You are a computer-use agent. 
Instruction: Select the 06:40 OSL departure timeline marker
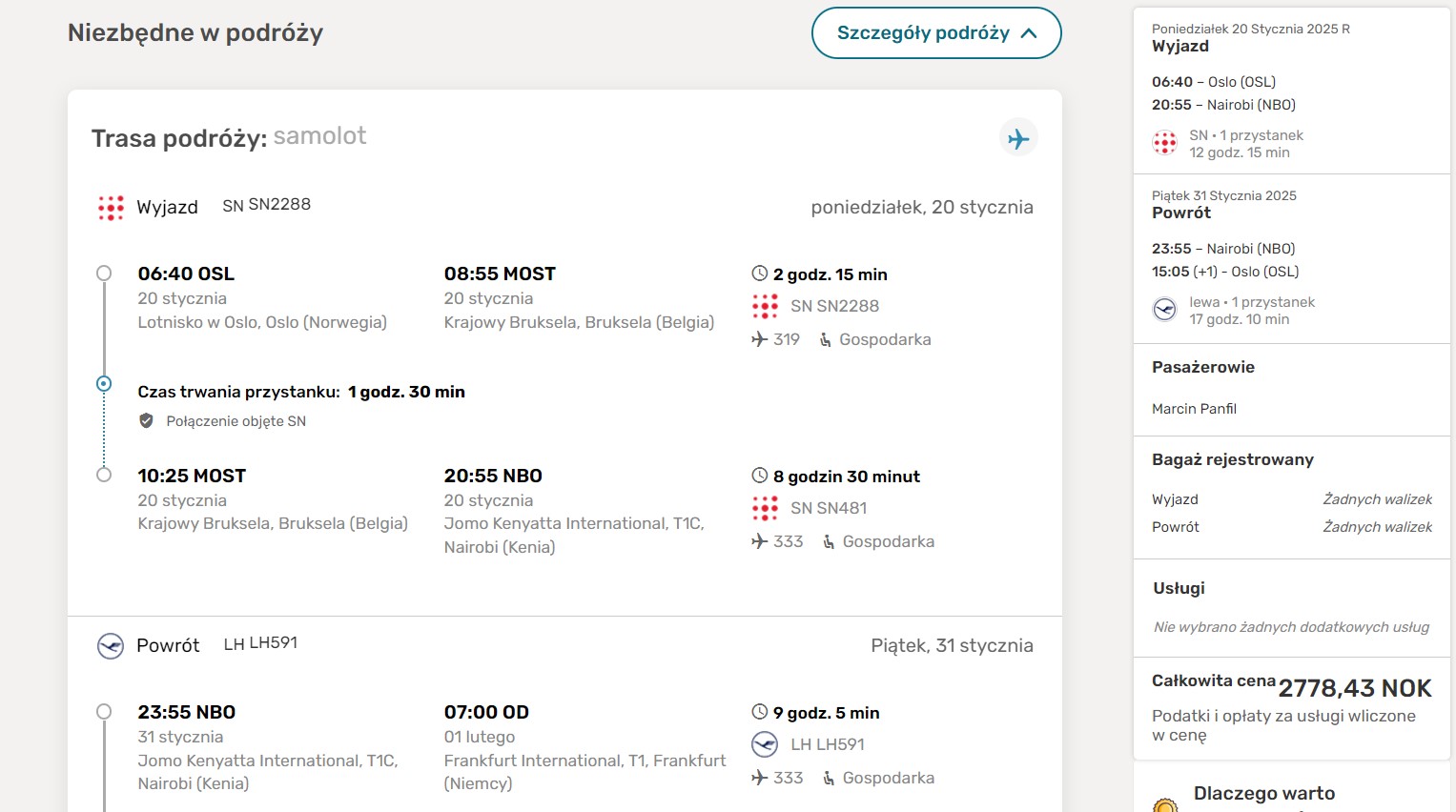104,274
